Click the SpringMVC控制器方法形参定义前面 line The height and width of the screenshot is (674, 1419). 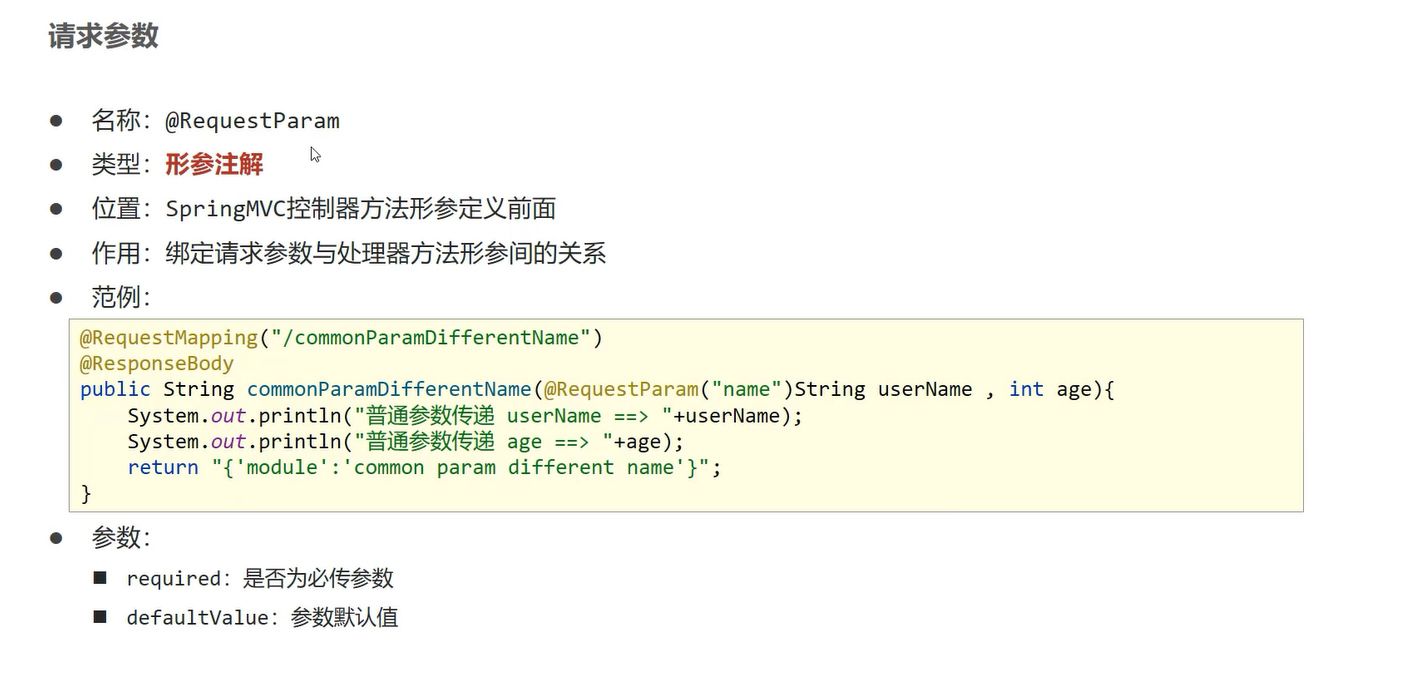(x=360, y=209)
